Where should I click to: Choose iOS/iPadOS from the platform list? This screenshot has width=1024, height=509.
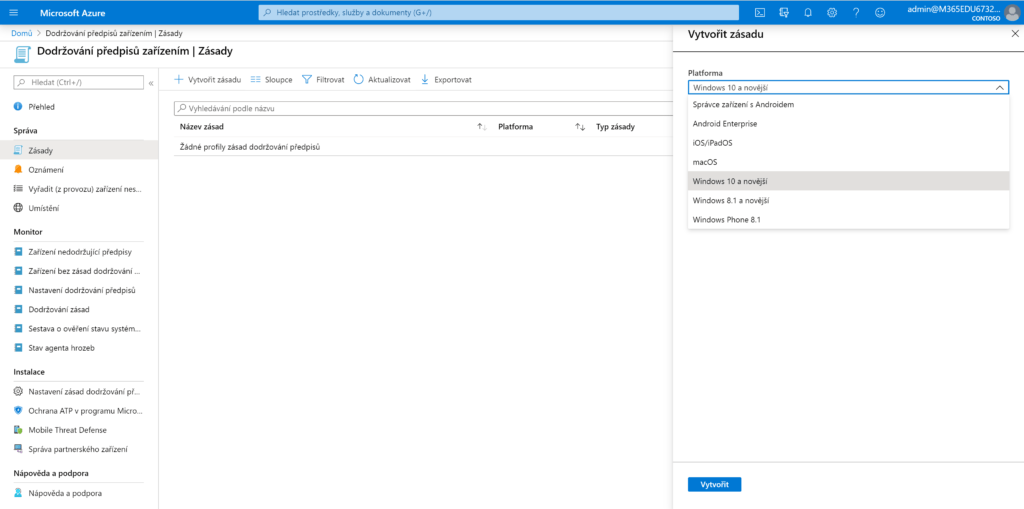click(712, 143)
